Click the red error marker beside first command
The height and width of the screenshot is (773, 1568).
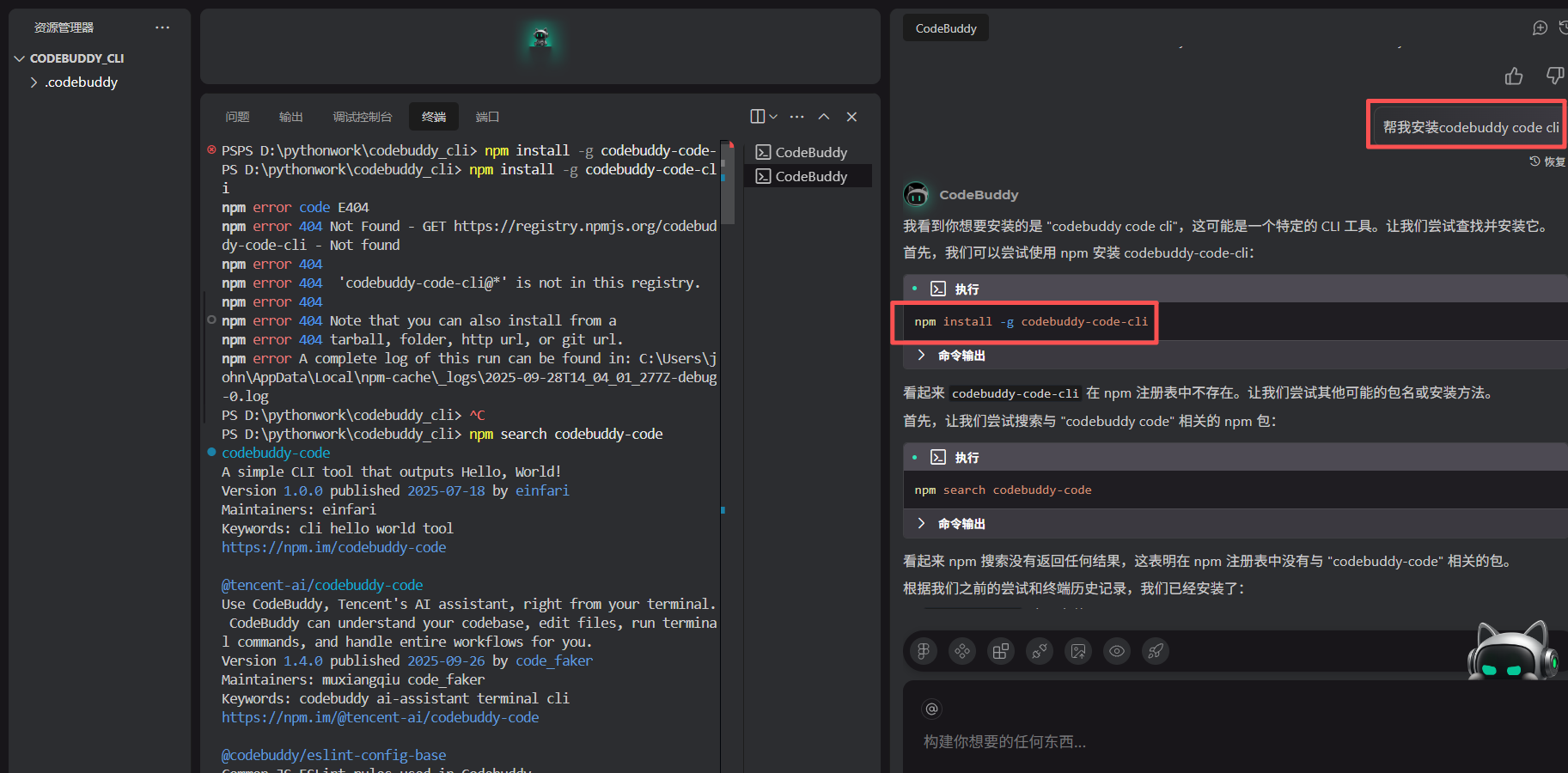click(x=211, y=150)
